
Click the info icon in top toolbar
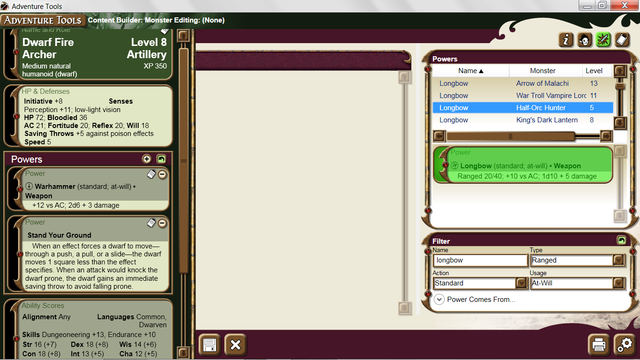pyautogui.click(x=566, y=40)
